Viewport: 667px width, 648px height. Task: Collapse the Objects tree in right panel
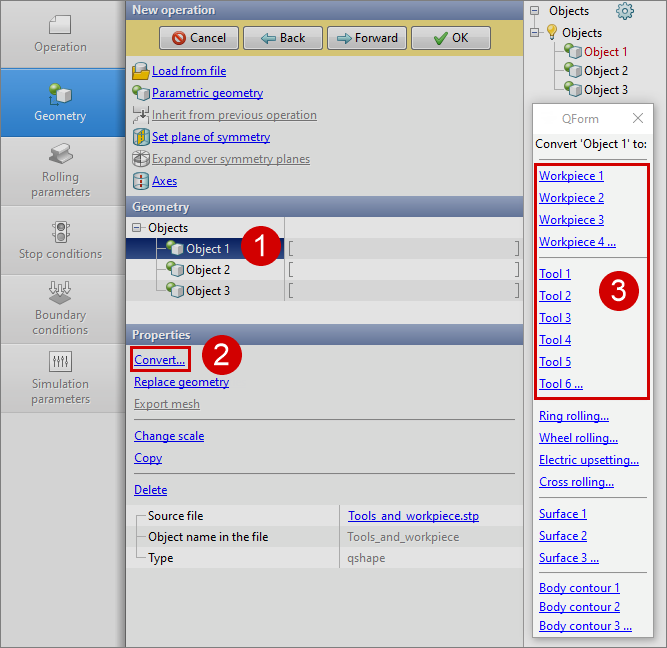(537, 33)
